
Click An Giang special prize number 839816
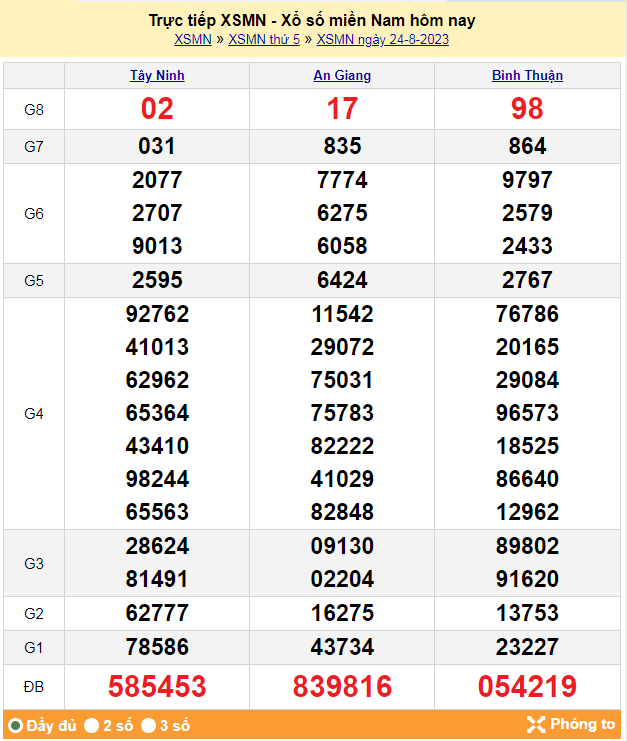coord(342,687)
